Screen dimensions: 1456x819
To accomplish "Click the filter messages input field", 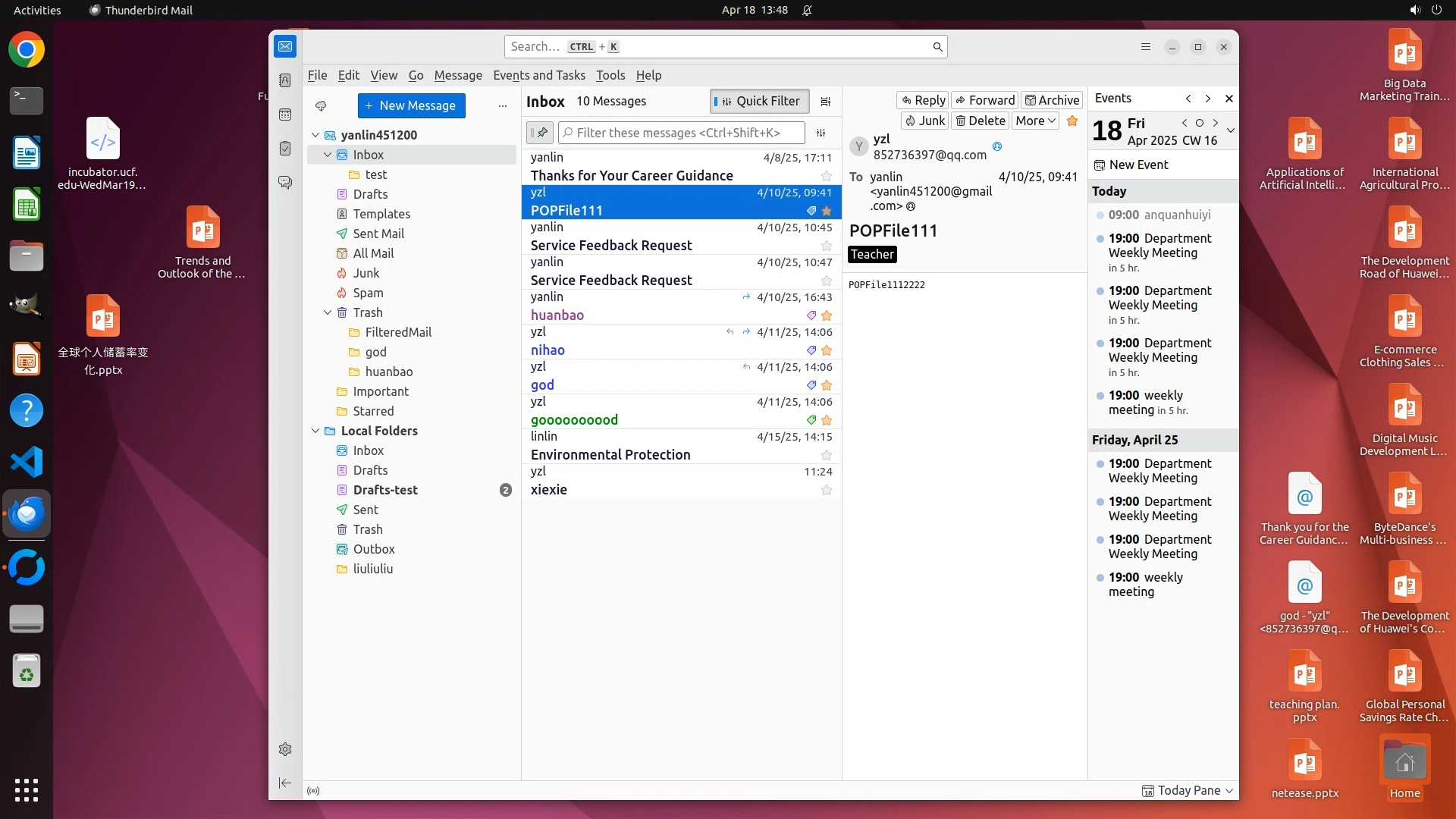I will 682,133.
